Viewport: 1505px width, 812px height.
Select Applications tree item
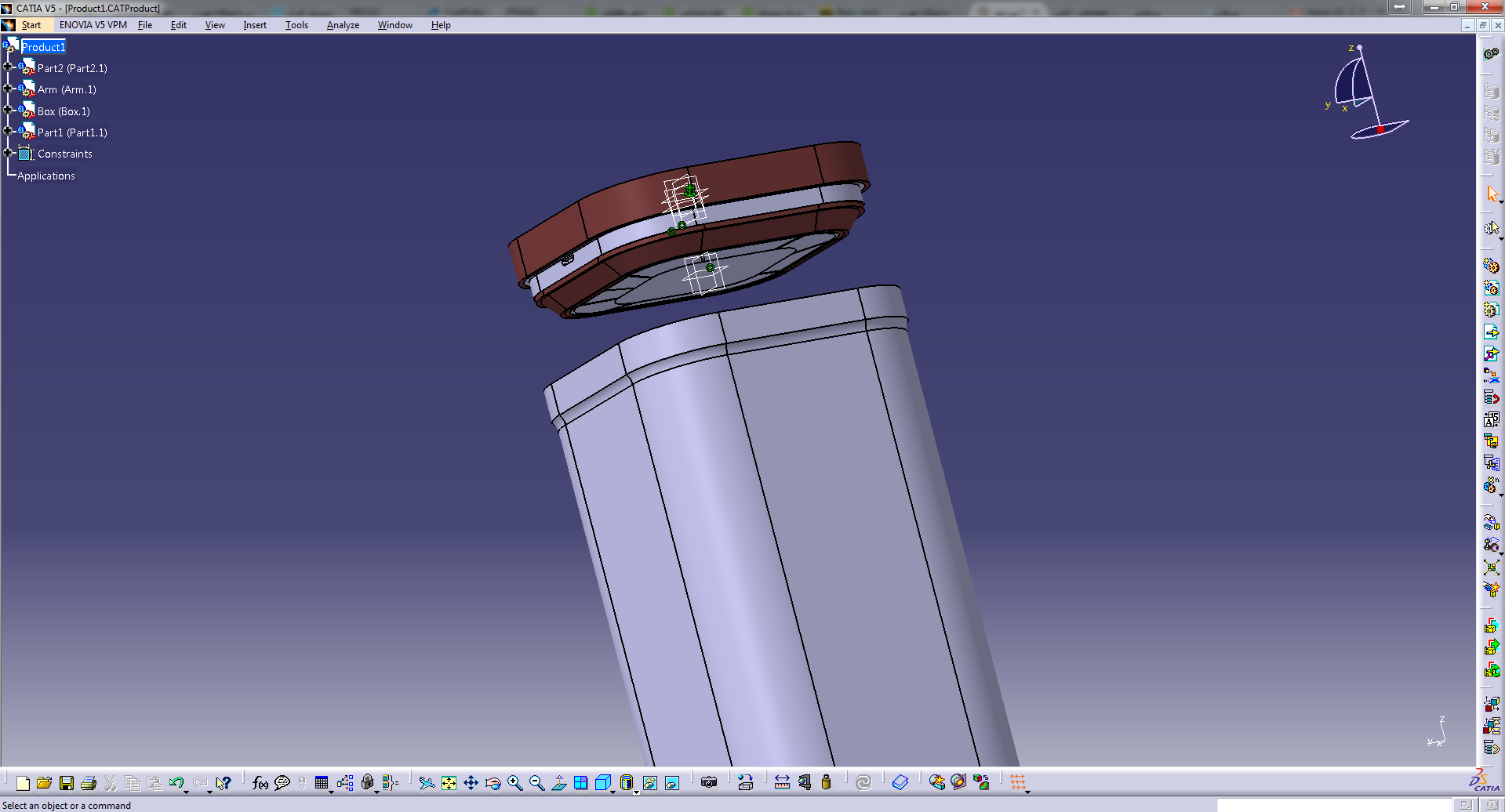[46, 176]
